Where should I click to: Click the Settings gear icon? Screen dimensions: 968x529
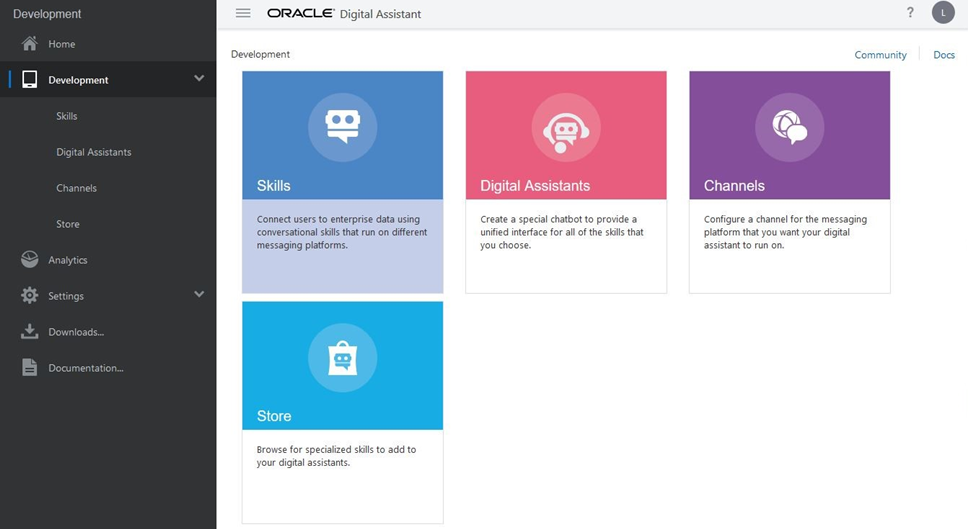tap(29, 295)
